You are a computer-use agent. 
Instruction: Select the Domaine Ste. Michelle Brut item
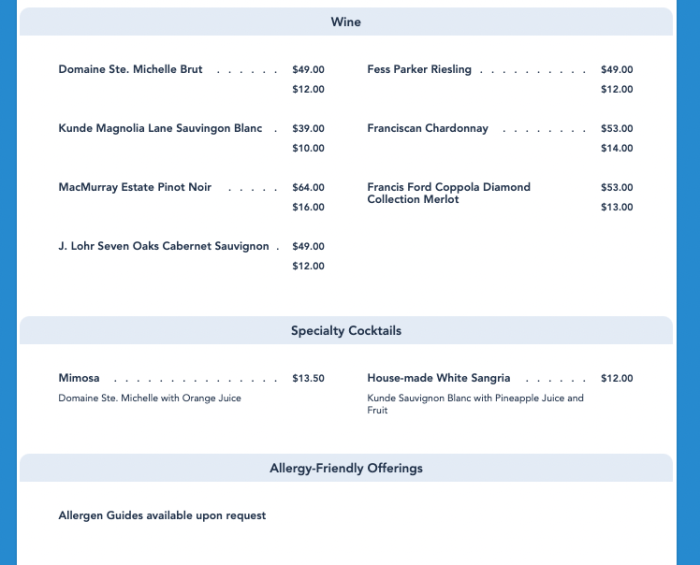[x=131, y=70]
